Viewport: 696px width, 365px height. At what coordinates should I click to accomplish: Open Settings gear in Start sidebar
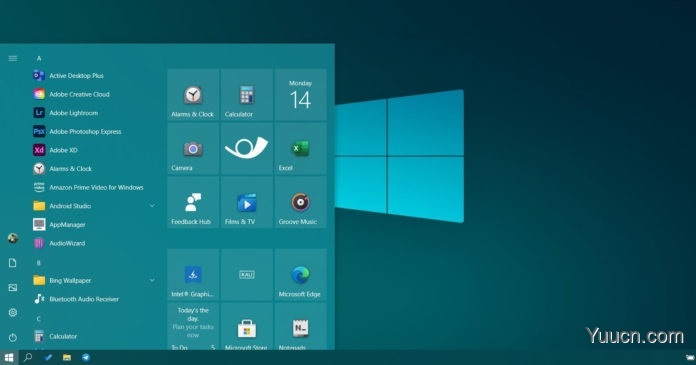pyautogui.click(x=13, y=313)
